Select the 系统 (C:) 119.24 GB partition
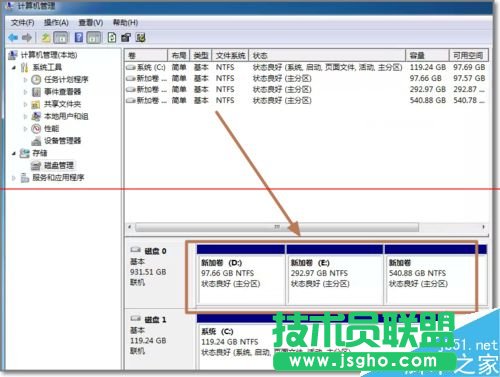The height and width of the screenshot is (377, 500). [343, 341]
